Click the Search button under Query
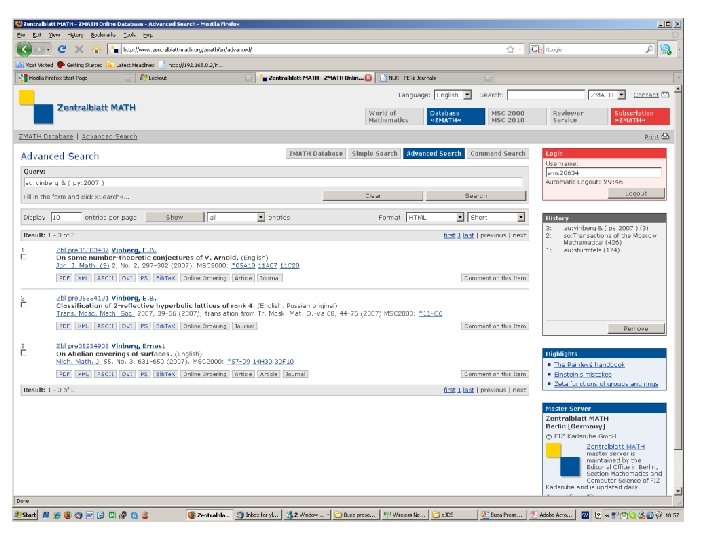The image size is (720, 540). point(476,196)
